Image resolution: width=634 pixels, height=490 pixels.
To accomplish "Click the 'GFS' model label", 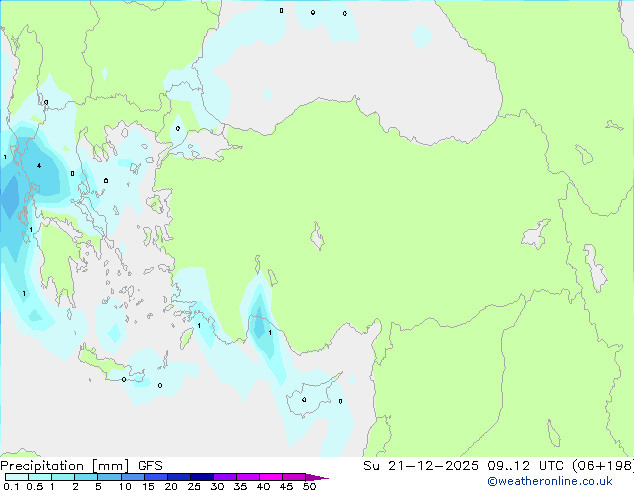I will (x=150, y=466).
